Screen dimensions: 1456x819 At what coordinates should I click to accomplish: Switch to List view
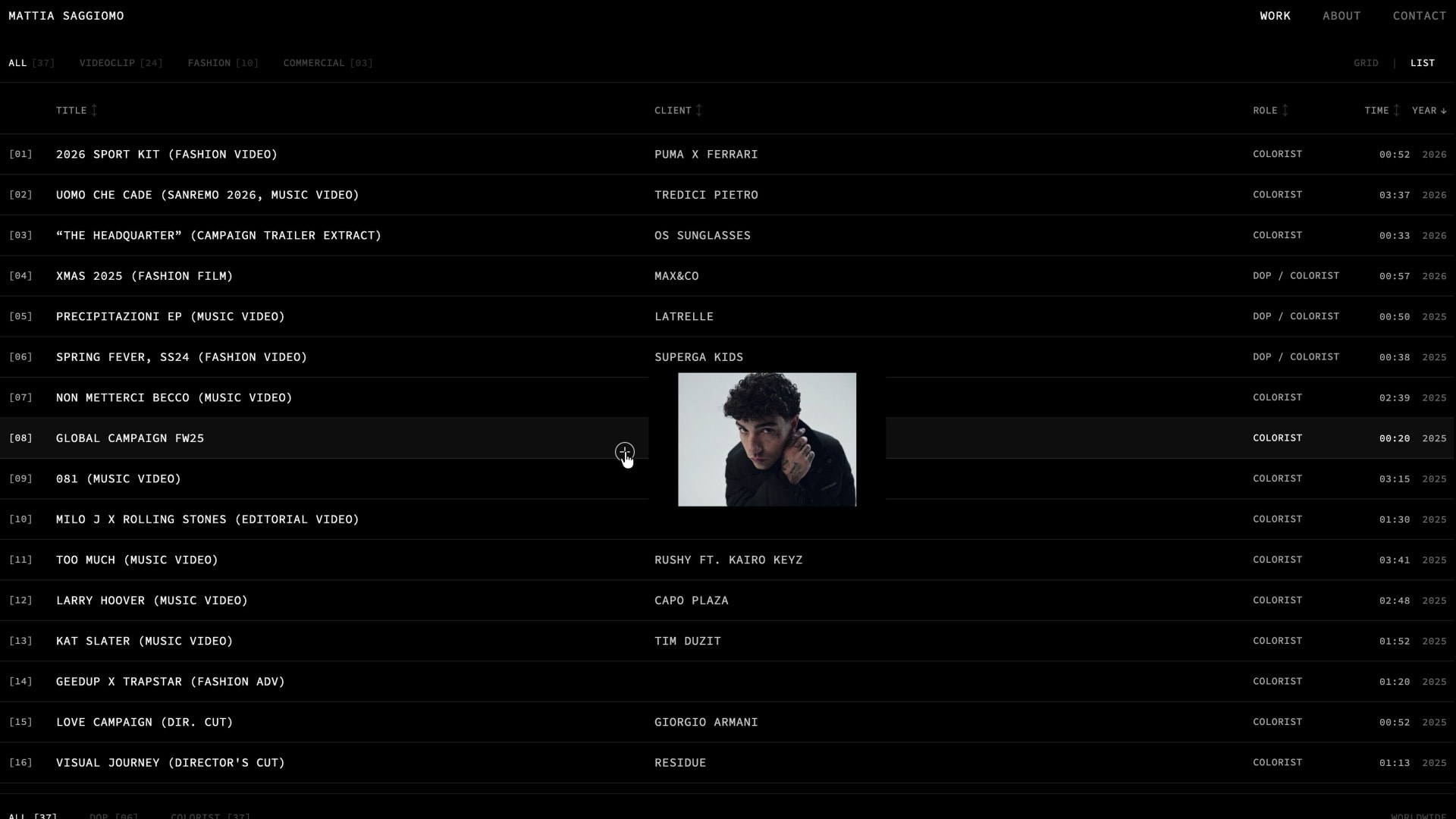(1423, 63)
